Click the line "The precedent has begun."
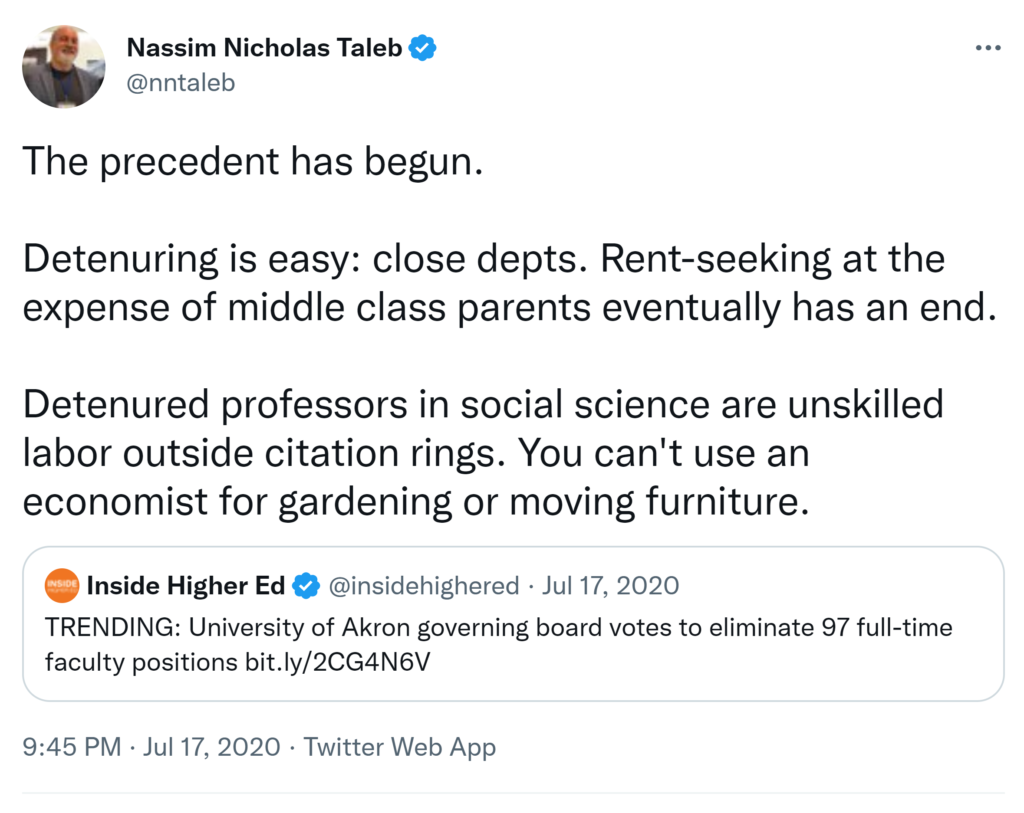The width and height of the screenshot is (1024, 813). (x=253, y=160)
